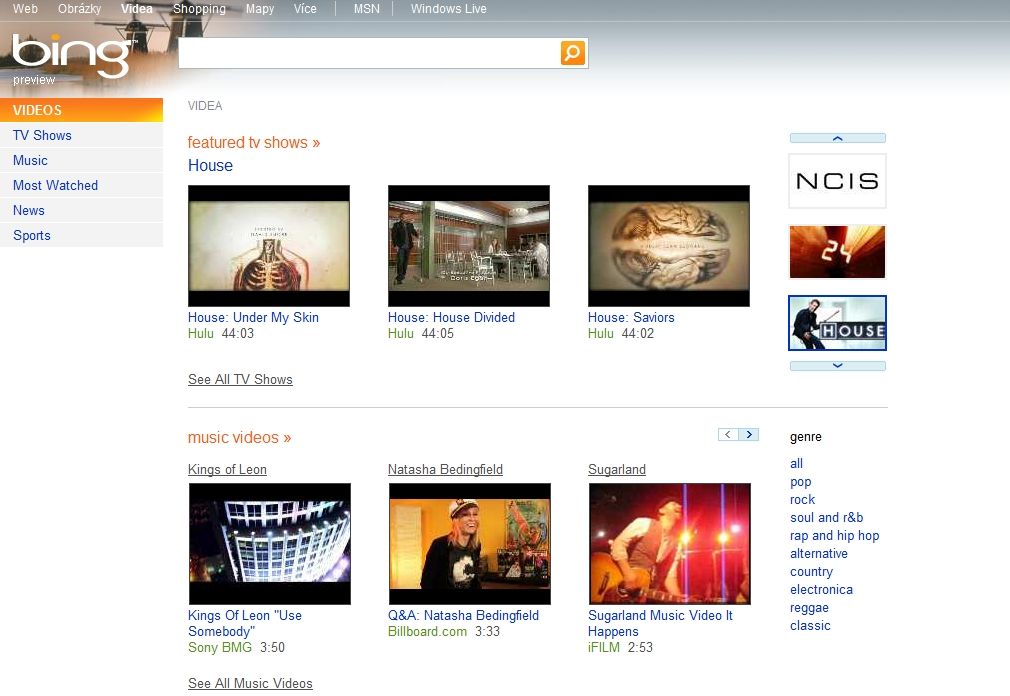Screen dimensions: 1010x696
Task: Open House: House Divided title link
Action: pyautogui.click(x=452, y=317)
